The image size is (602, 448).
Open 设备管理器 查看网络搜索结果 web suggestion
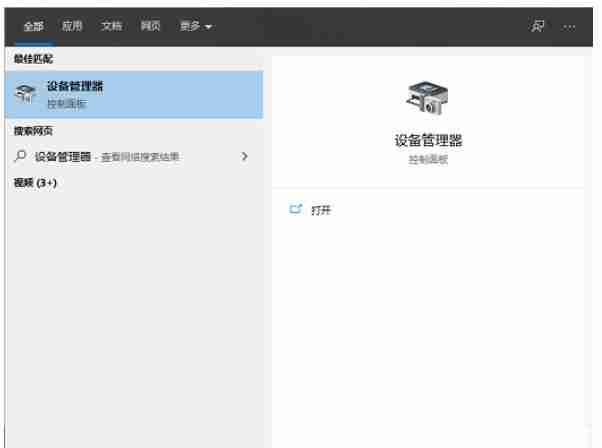click(x=108, y=157)
